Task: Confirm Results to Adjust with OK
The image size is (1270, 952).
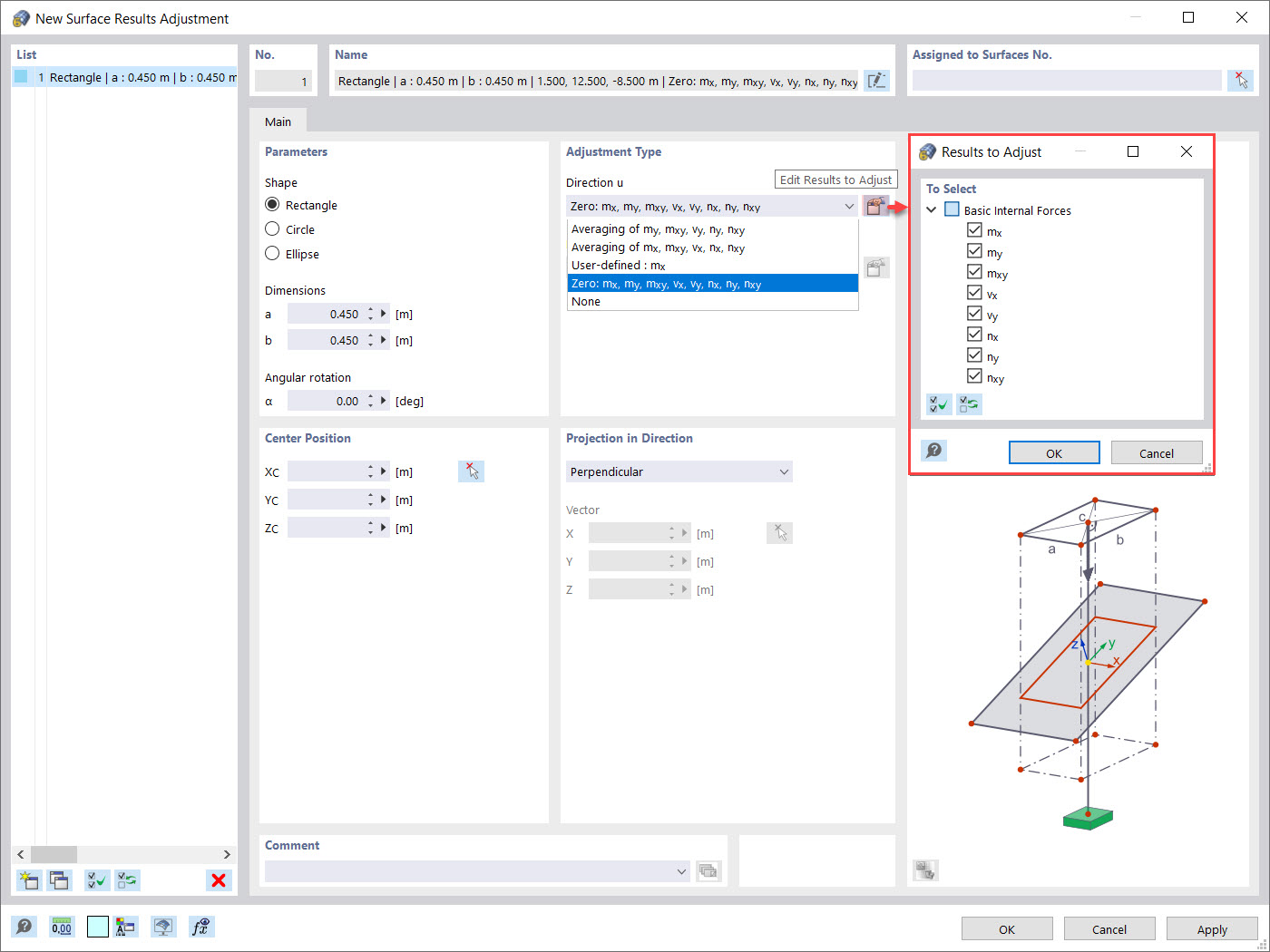Action: 1054,452
